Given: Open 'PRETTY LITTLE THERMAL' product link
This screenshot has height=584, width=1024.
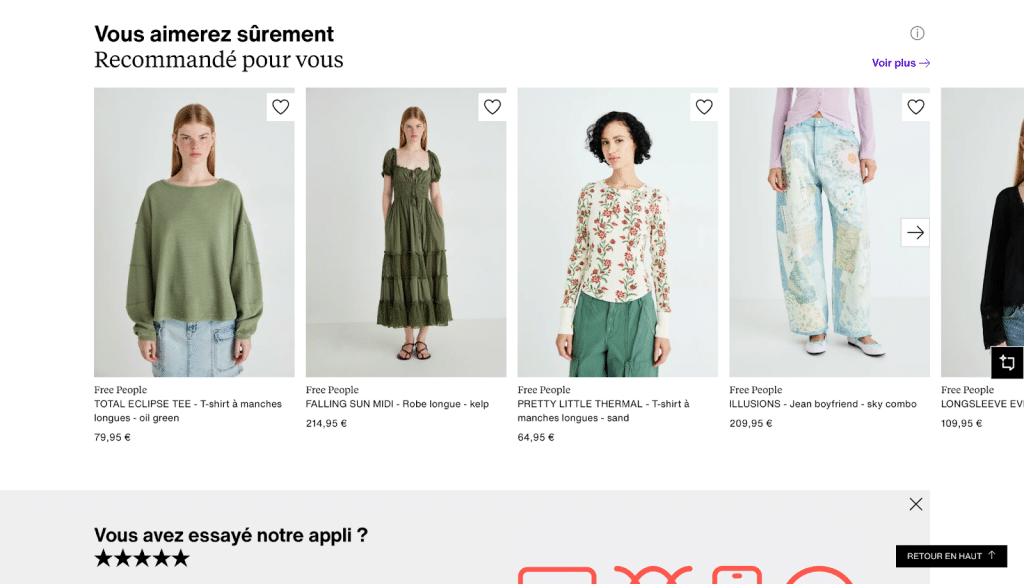Looking at the screenshot, I should coord(603,411).
